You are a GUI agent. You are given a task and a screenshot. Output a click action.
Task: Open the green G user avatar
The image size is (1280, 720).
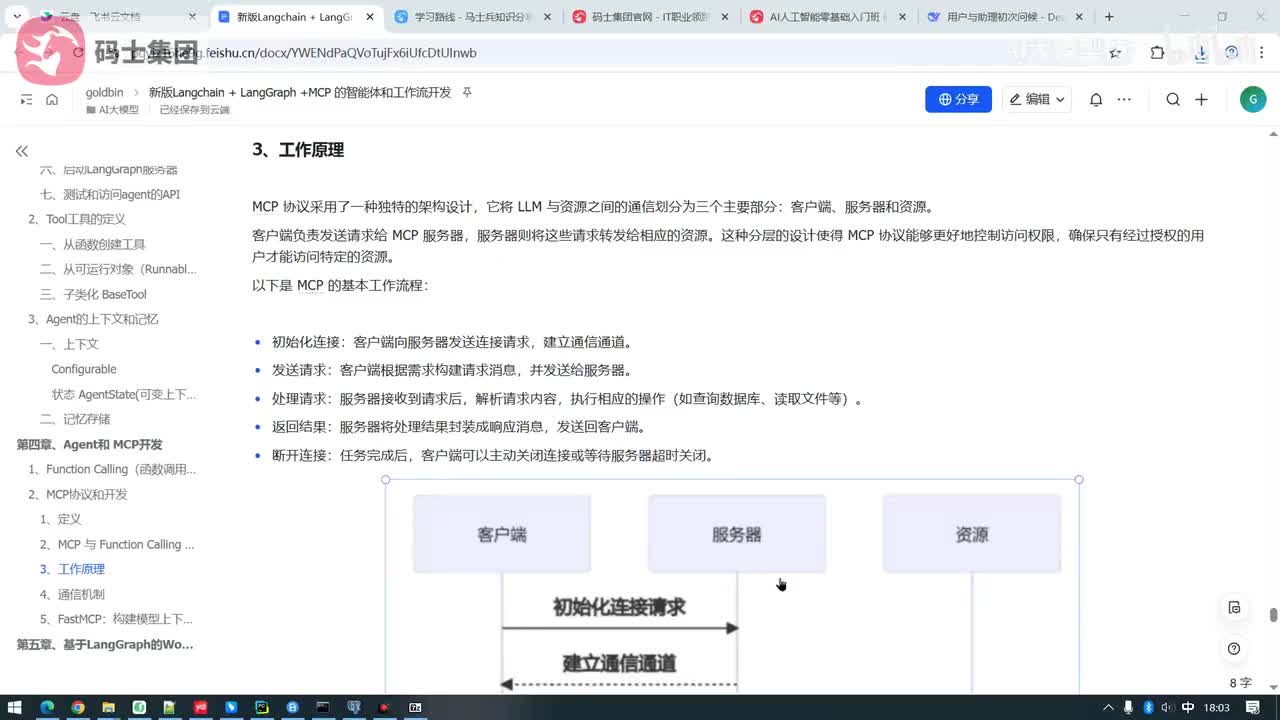pos(1252,99)
